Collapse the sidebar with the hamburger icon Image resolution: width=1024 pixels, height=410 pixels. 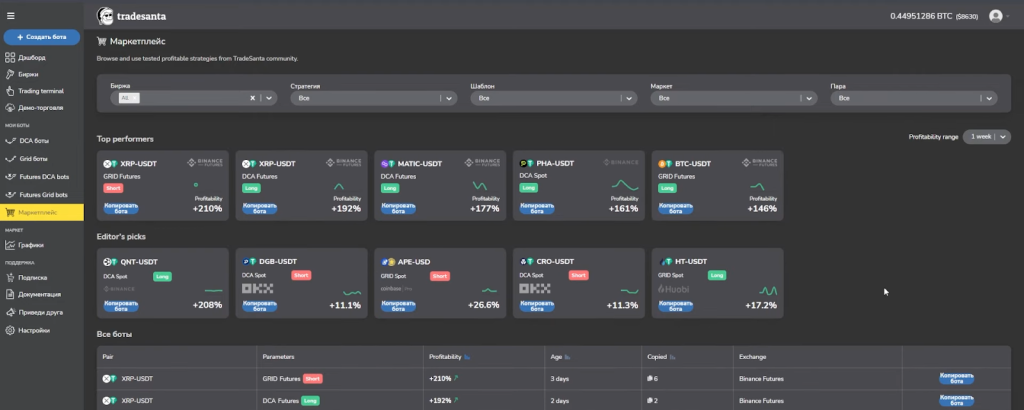pyautogui.click(x=11, y=16)
